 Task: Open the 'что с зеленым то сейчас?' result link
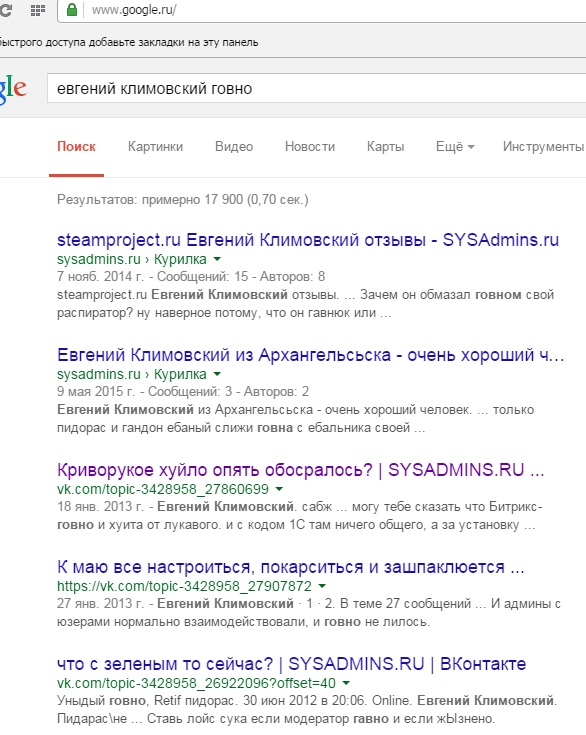click(292, 664)
